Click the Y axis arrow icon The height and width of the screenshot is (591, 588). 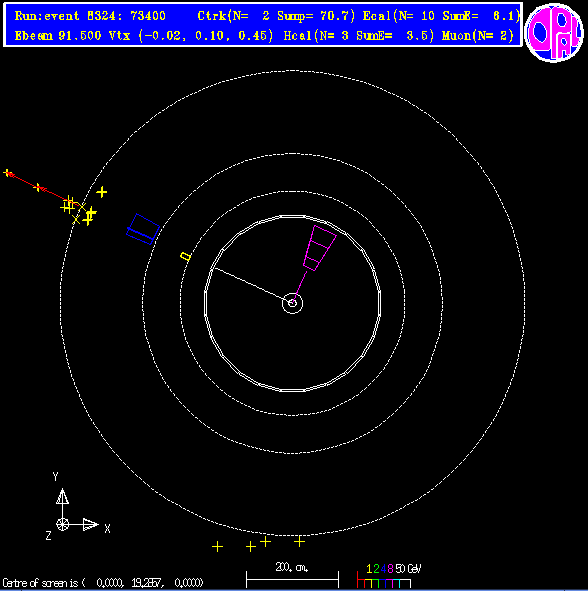[x=63, y=496]
